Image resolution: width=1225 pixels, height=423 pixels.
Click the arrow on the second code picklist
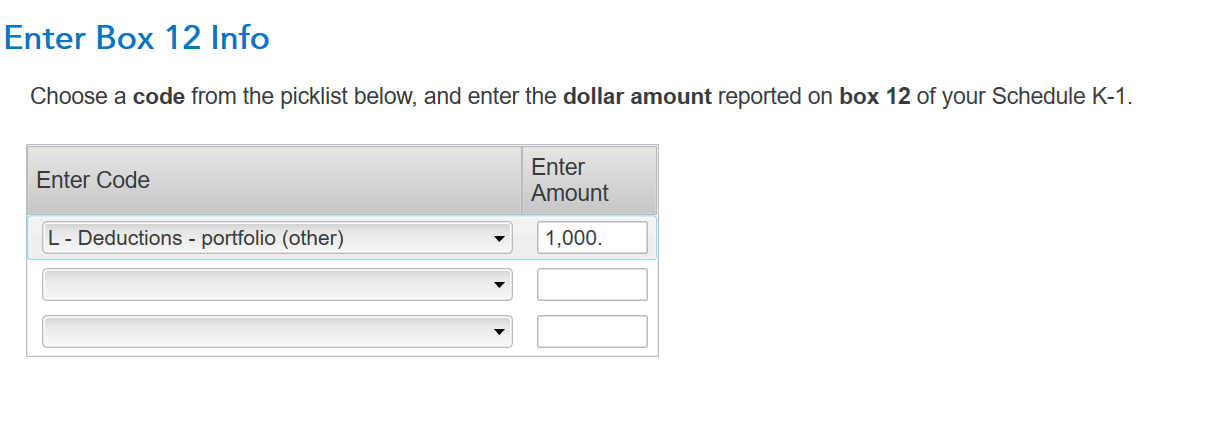pos(498,286)
